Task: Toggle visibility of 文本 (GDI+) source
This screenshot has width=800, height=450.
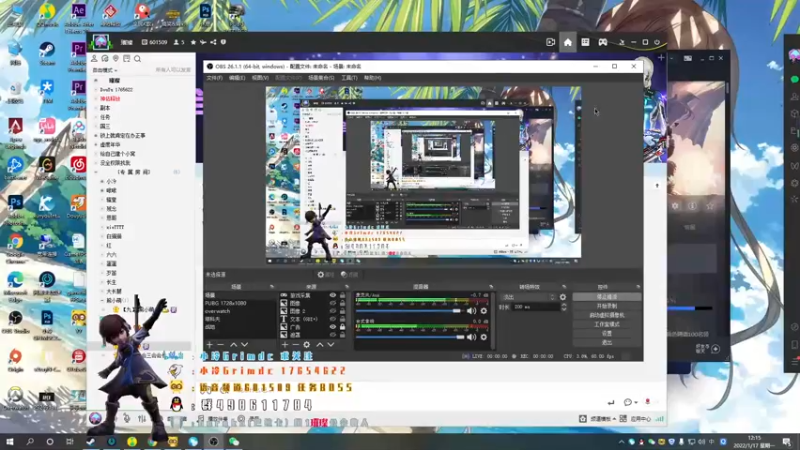Action: coord(333,319)
